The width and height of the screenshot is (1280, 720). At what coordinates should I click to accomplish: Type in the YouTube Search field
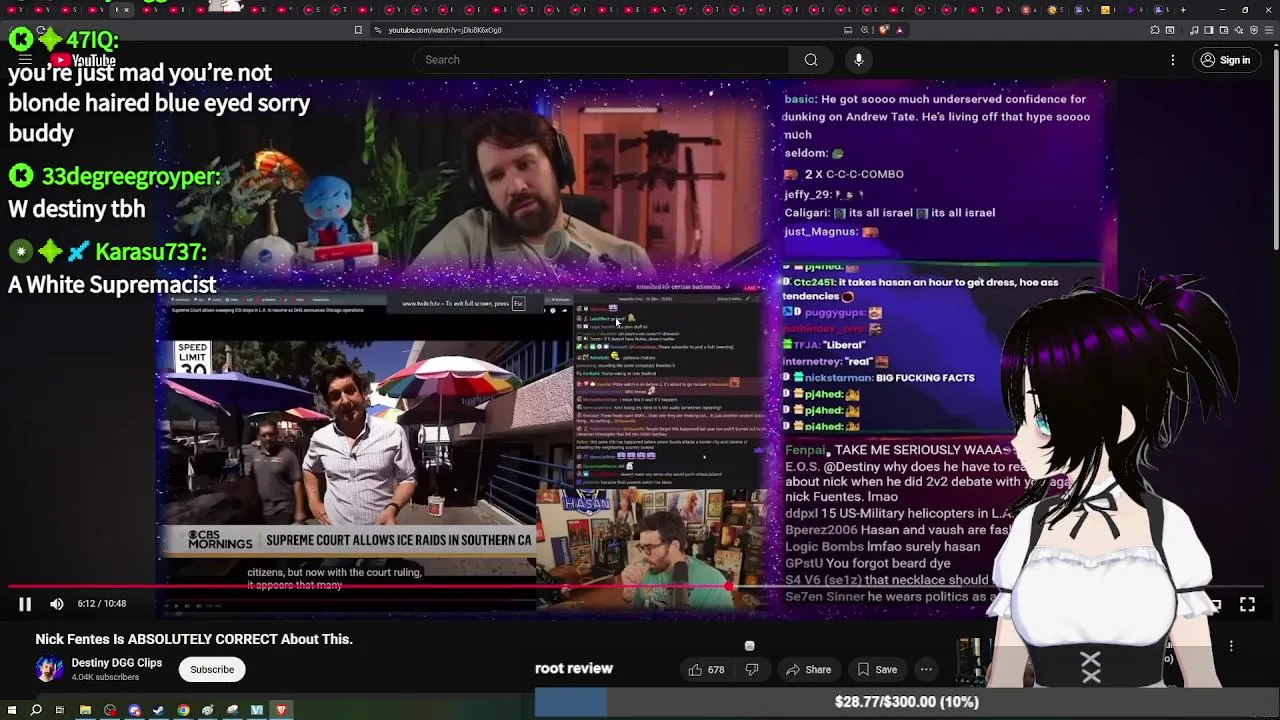coord(603,60)
